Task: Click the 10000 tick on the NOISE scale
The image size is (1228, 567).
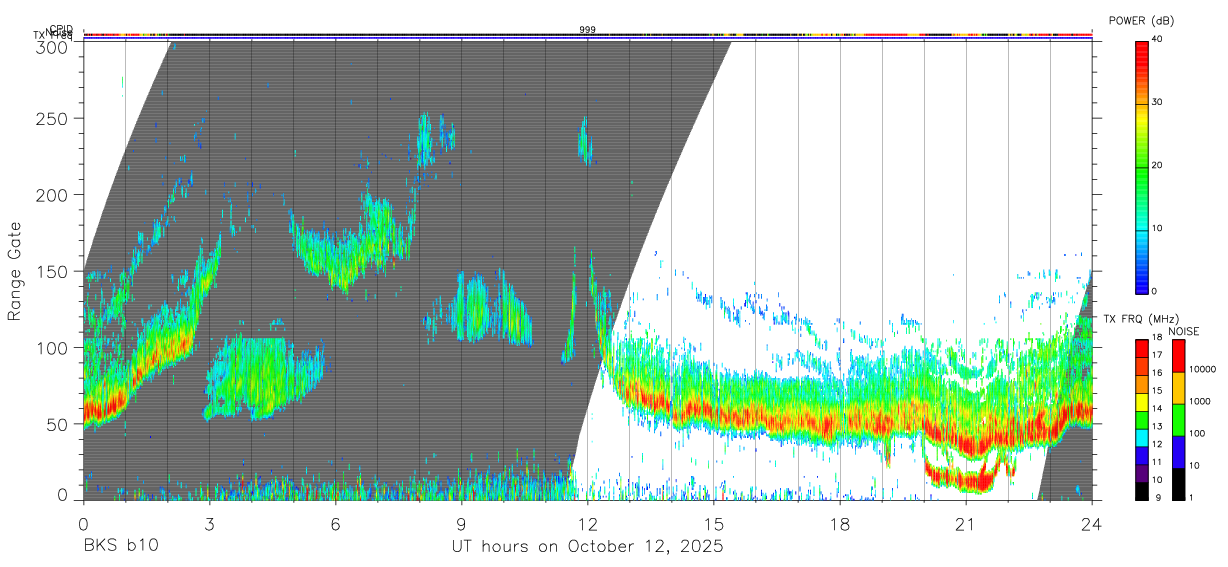Action: coord(1203,369)
